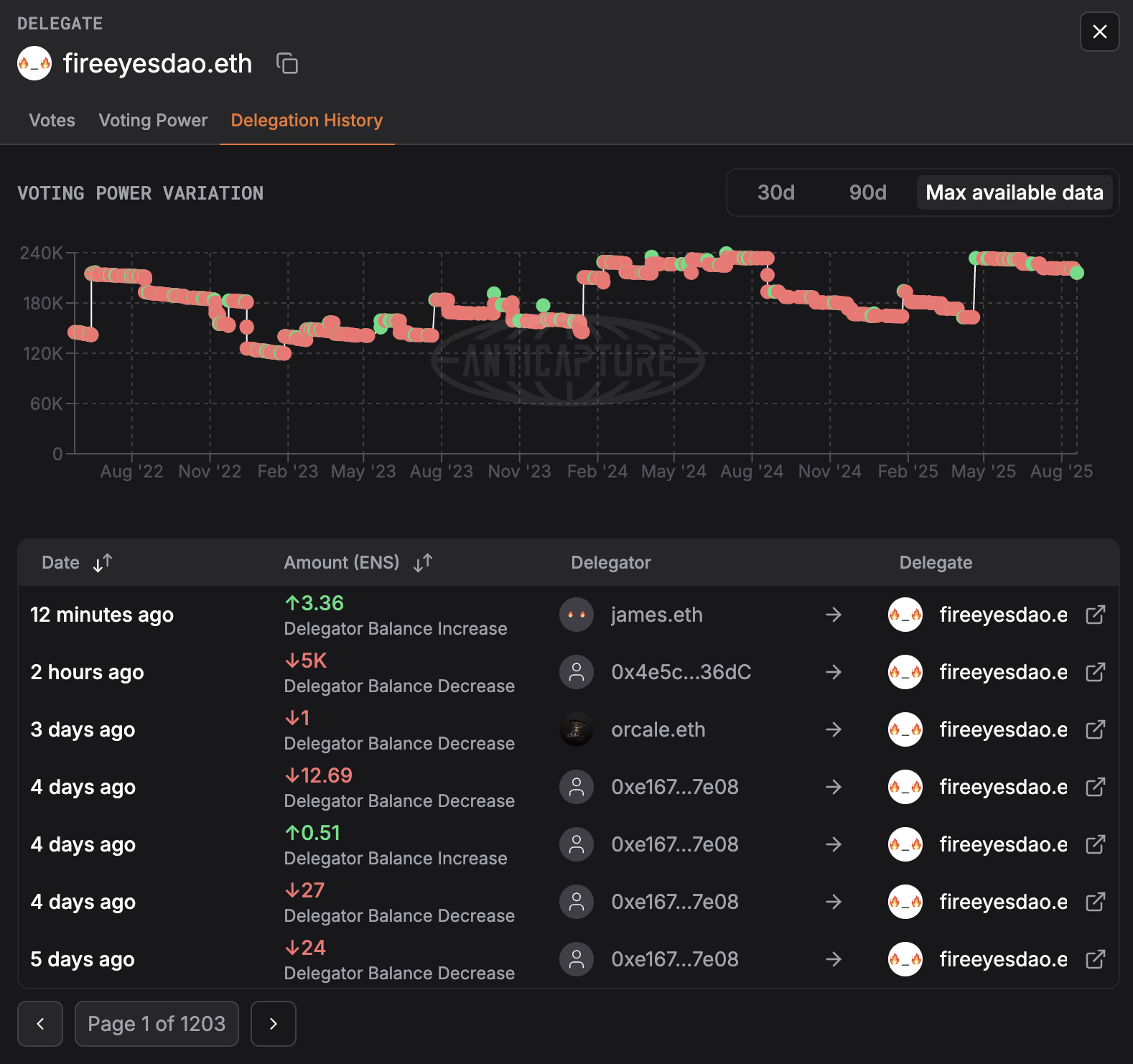Go to next page of delegations
Viewport: 1133px width, 1064px height.
273,1024
